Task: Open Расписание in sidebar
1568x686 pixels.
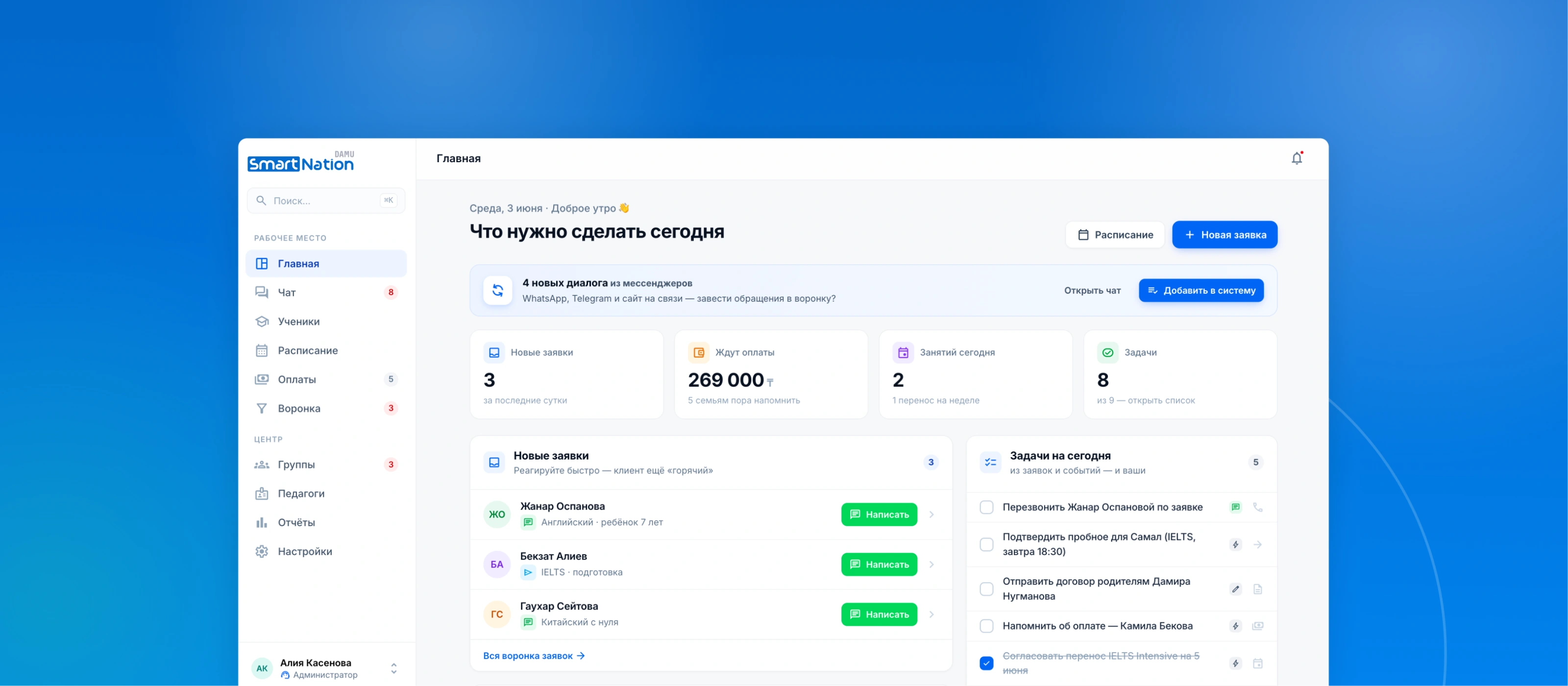Action: pyautogui.click(x=326, y=350)
